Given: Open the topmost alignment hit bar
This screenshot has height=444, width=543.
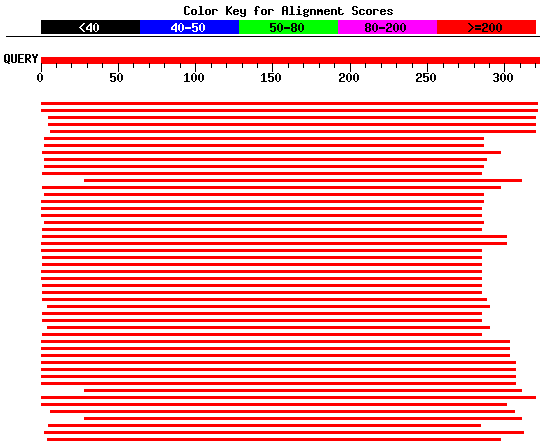Looking at the screenshot, I should click(290, 104).
